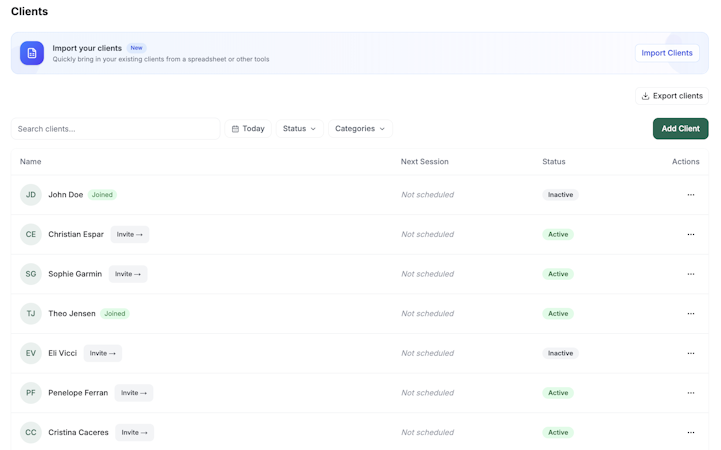Select the Penelope Ferran client name
Viewport: 721px width, 450px height.
(x=78, y=393)
